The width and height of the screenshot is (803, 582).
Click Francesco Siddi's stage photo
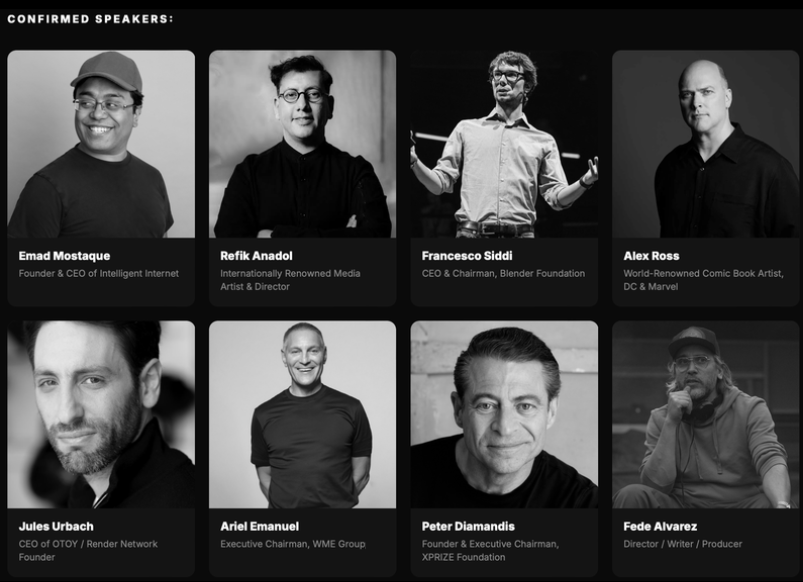[x=504, y=144]
